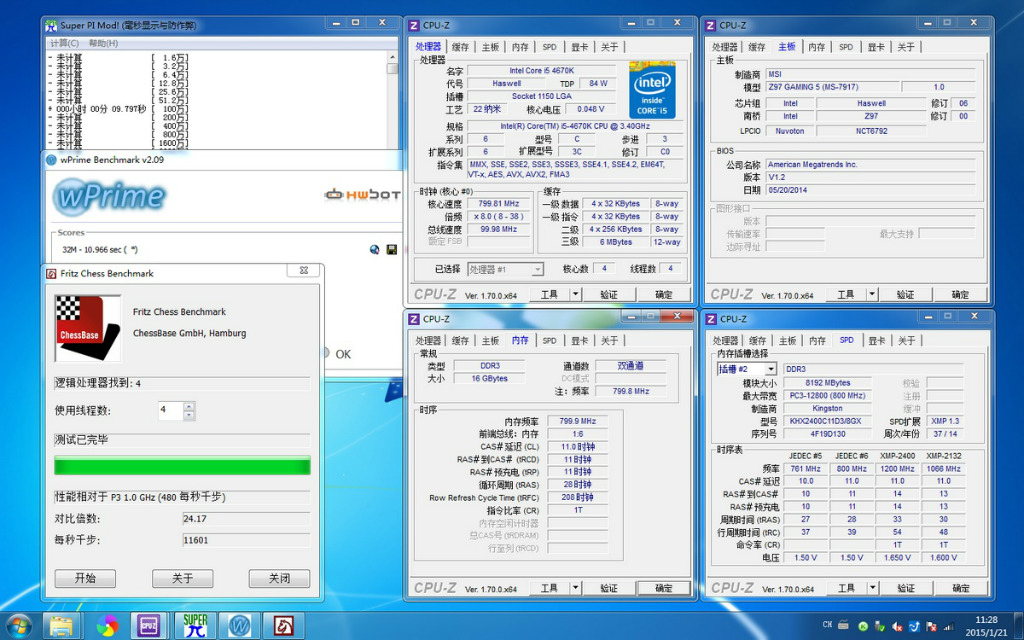This screenshot has width=1024, height=640.
Task: Click the ChessBase logo in Fritz Chess Benchmark
Action: tap(88, 328)
